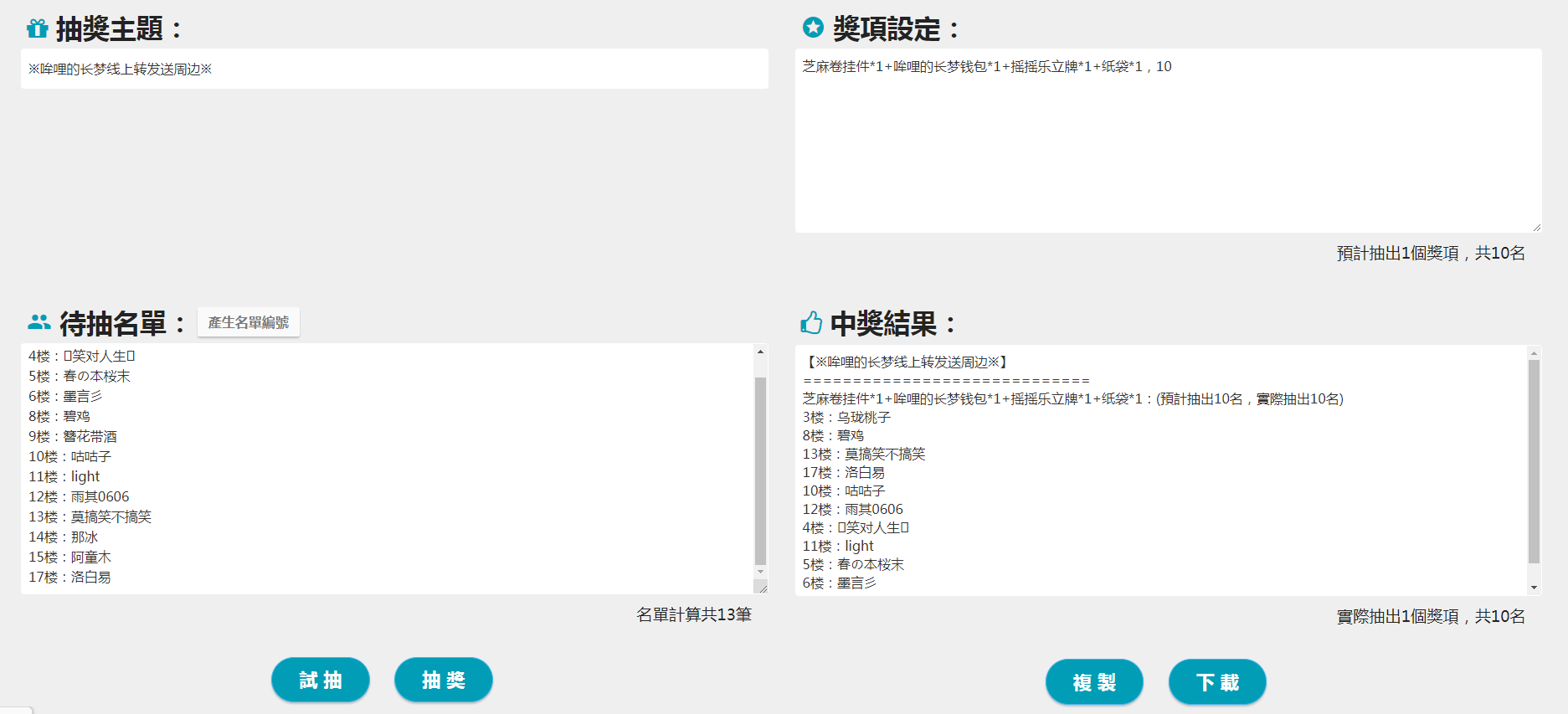
Task: Click the 待抽名單 scrollbar thumb
Action: tap(760, 471)
